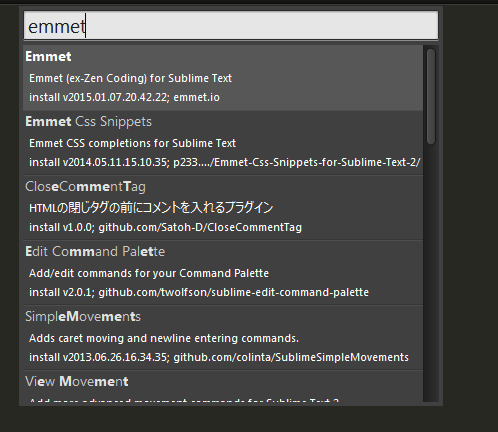The image size is (498, 432).
Task: Click github.com/Satoh-D/CloseCommentTag install line
Action: [x=165, y=227]
